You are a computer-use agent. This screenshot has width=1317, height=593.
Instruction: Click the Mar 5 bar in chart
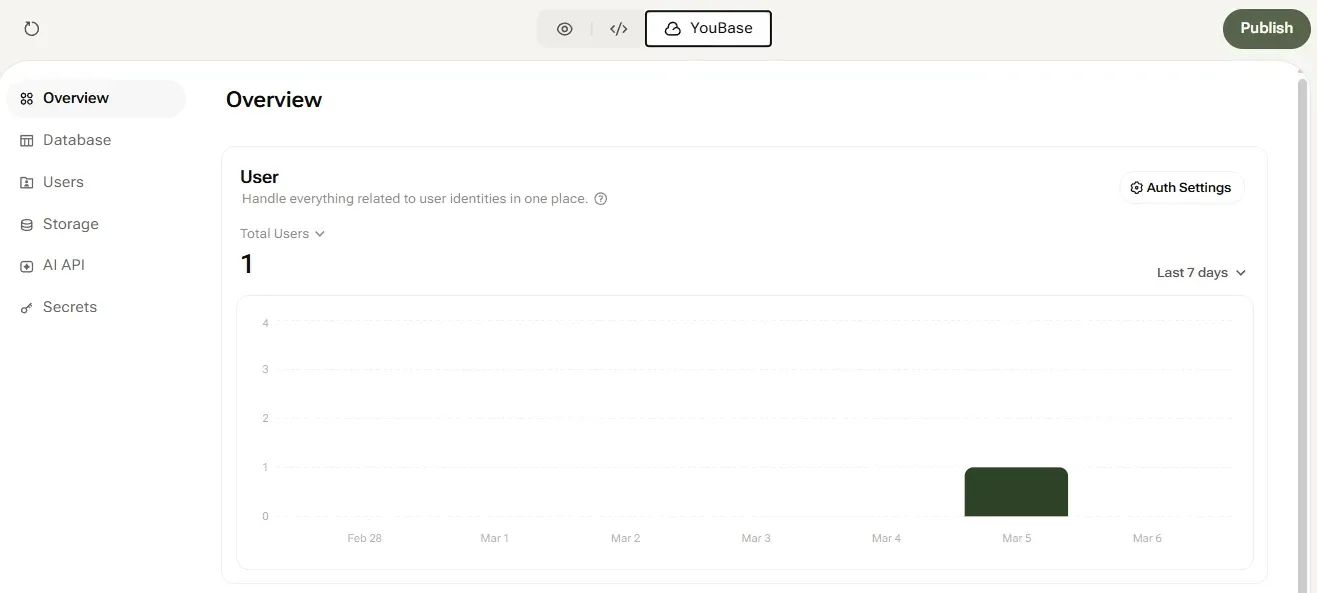pyautogui.click(x=1016, y=492)
